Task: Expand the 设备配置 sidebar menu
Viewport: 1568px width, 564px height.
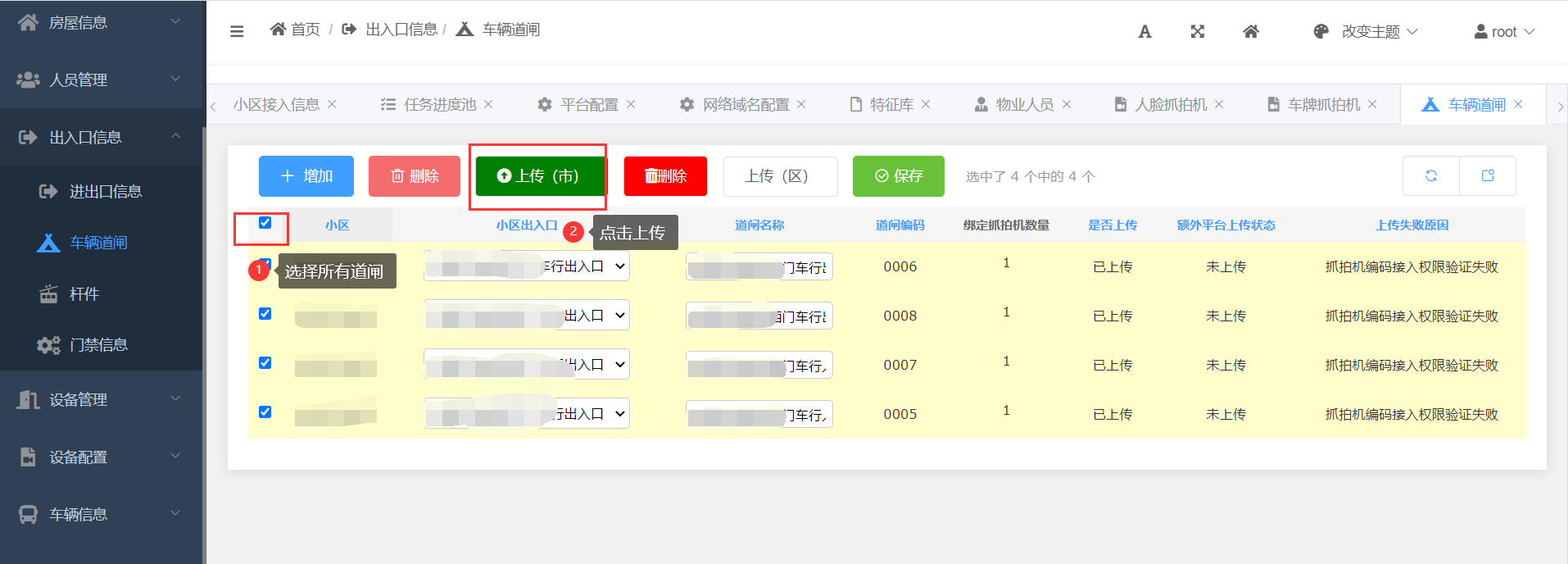Action: coord(102,457)
